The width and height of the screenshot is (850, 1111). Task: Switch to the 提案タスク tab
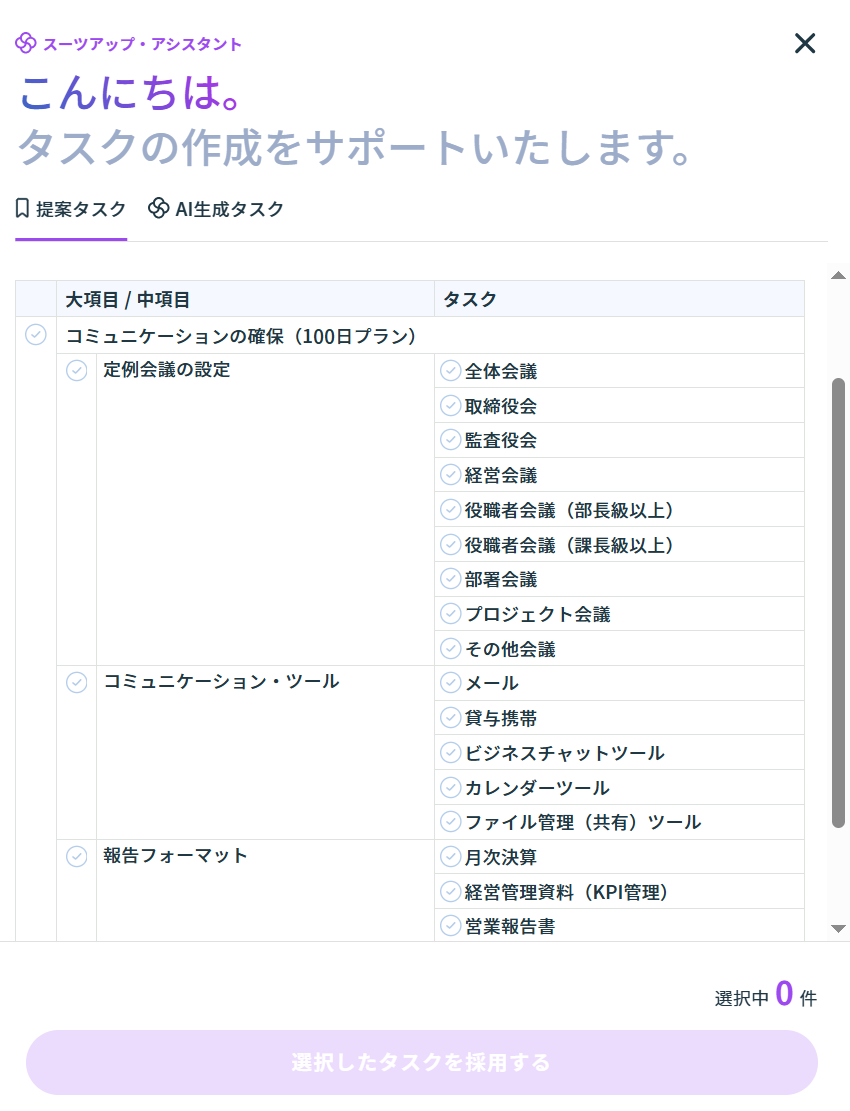[x=71, y=209]
